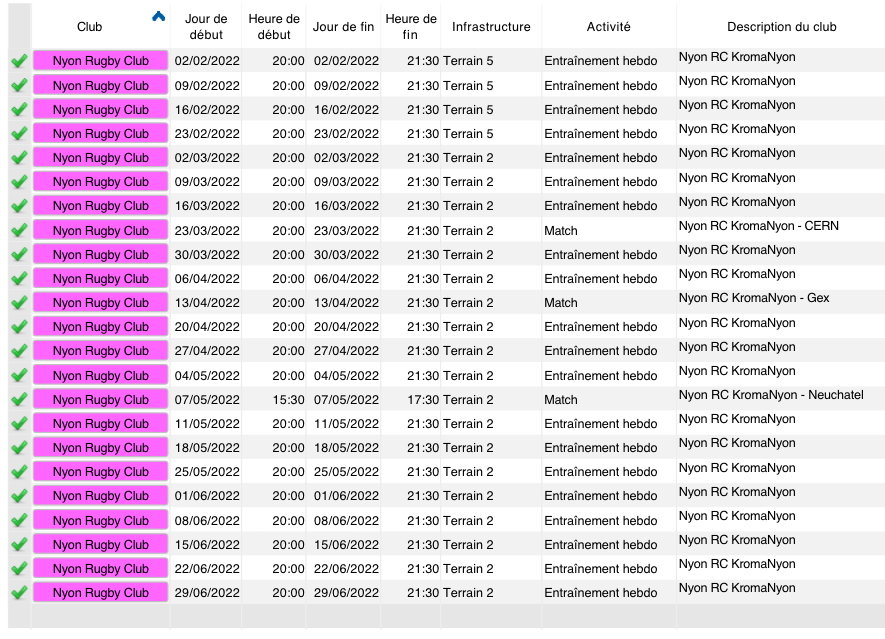Click the green checkmark for 16/02/2022 row
Screen dimensions: 885x639
click(x=19, y=110)
